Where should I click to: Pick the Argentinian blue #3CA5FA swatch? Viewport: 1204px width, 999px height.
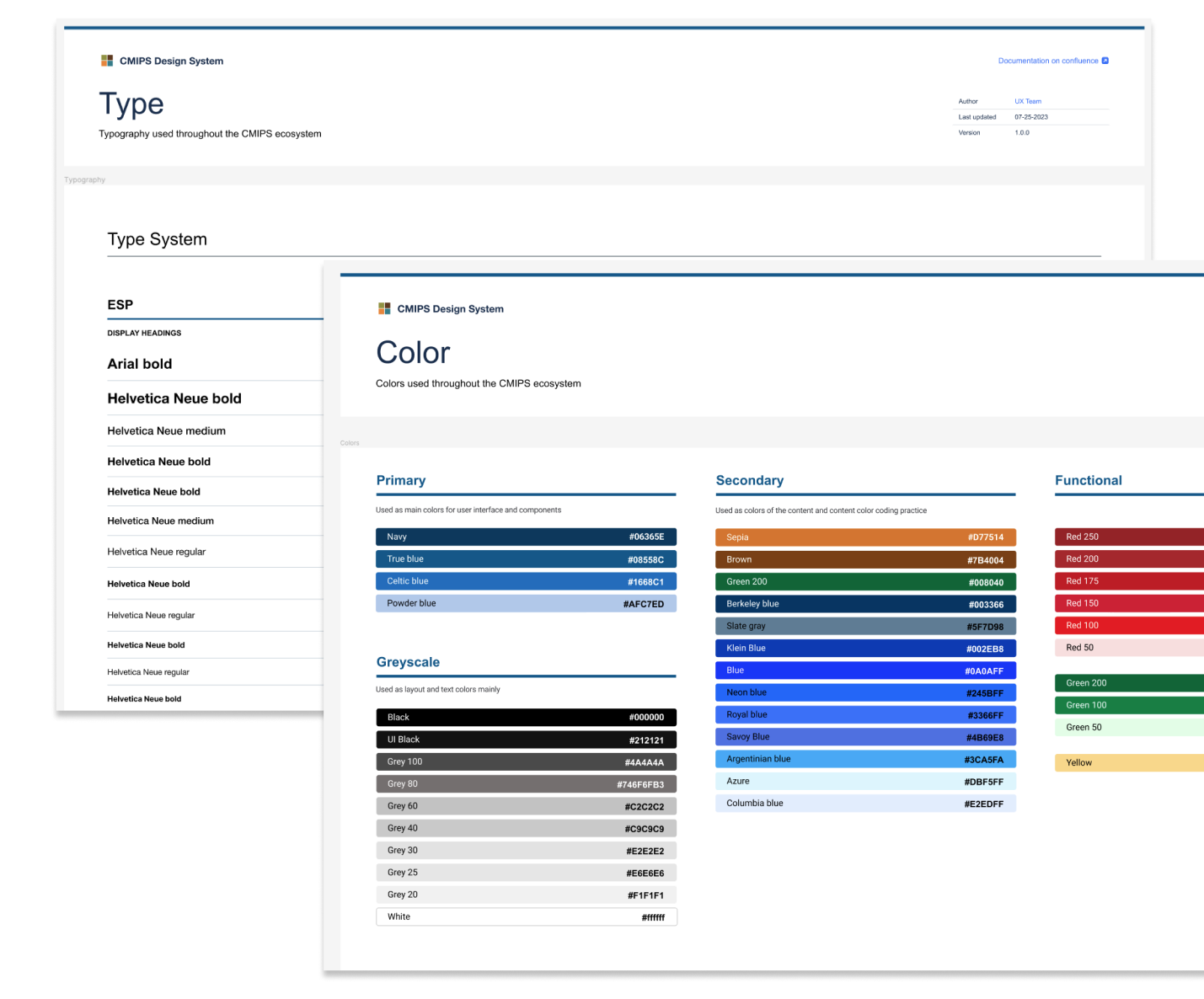click(865, 759)
